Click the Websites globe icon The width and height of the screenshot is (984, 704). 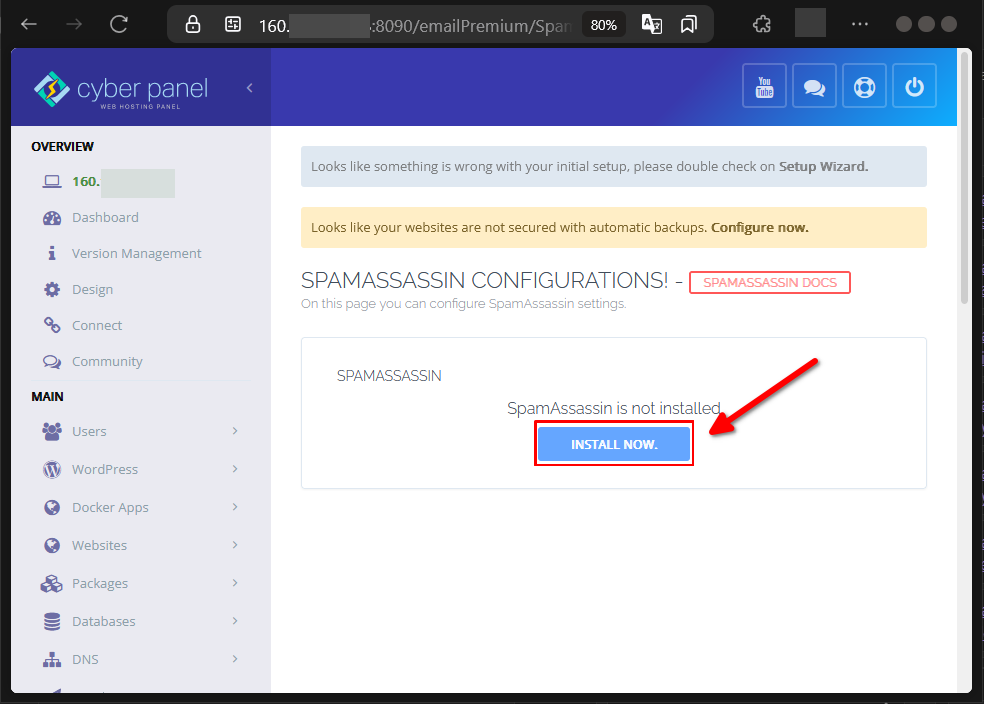[52, 546]
